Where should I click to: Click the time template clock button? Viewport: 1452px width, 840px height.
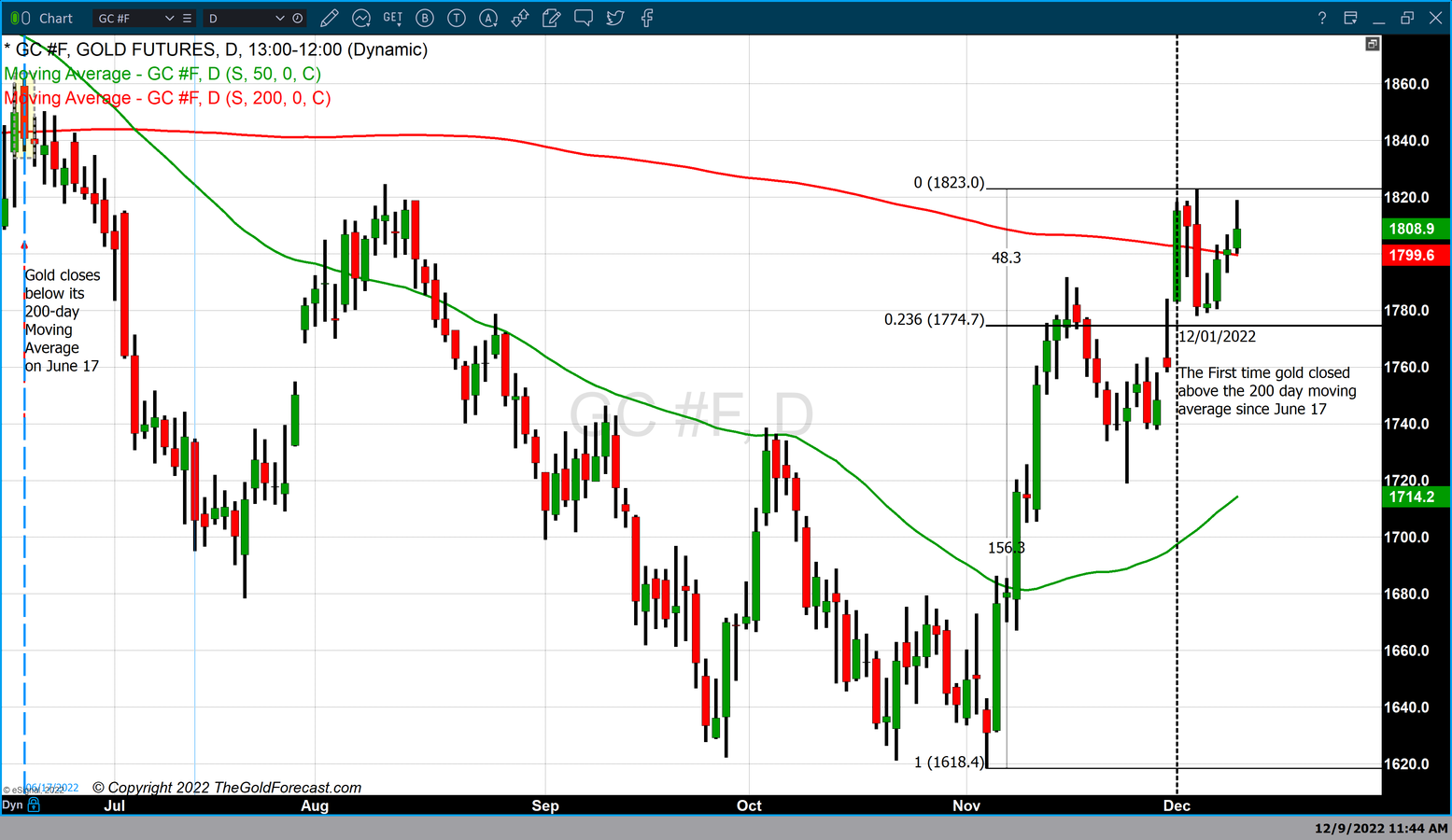tap(298, 18)
